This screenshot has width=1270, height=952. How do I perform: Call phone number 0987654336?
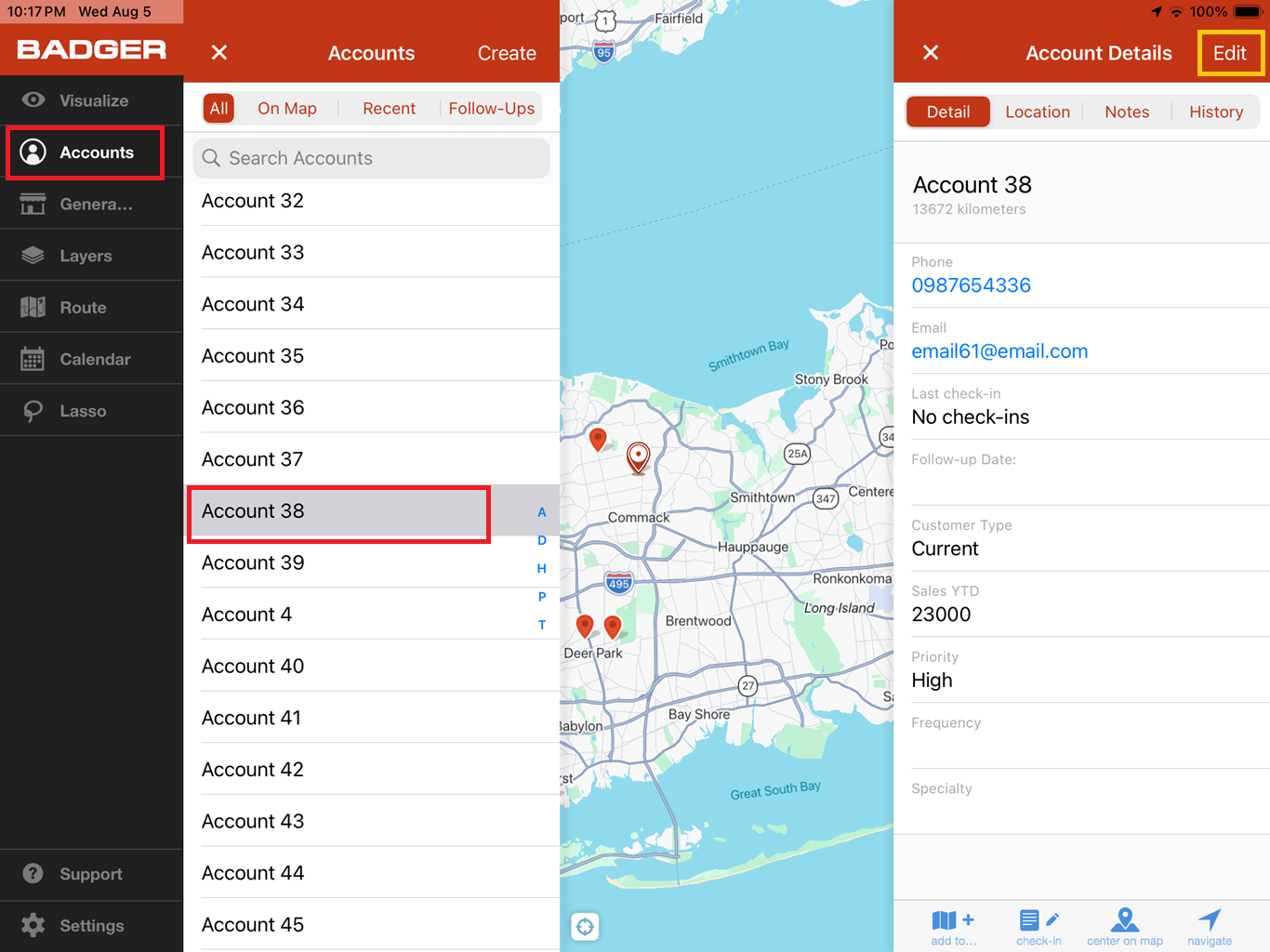[x=971, y=285]
